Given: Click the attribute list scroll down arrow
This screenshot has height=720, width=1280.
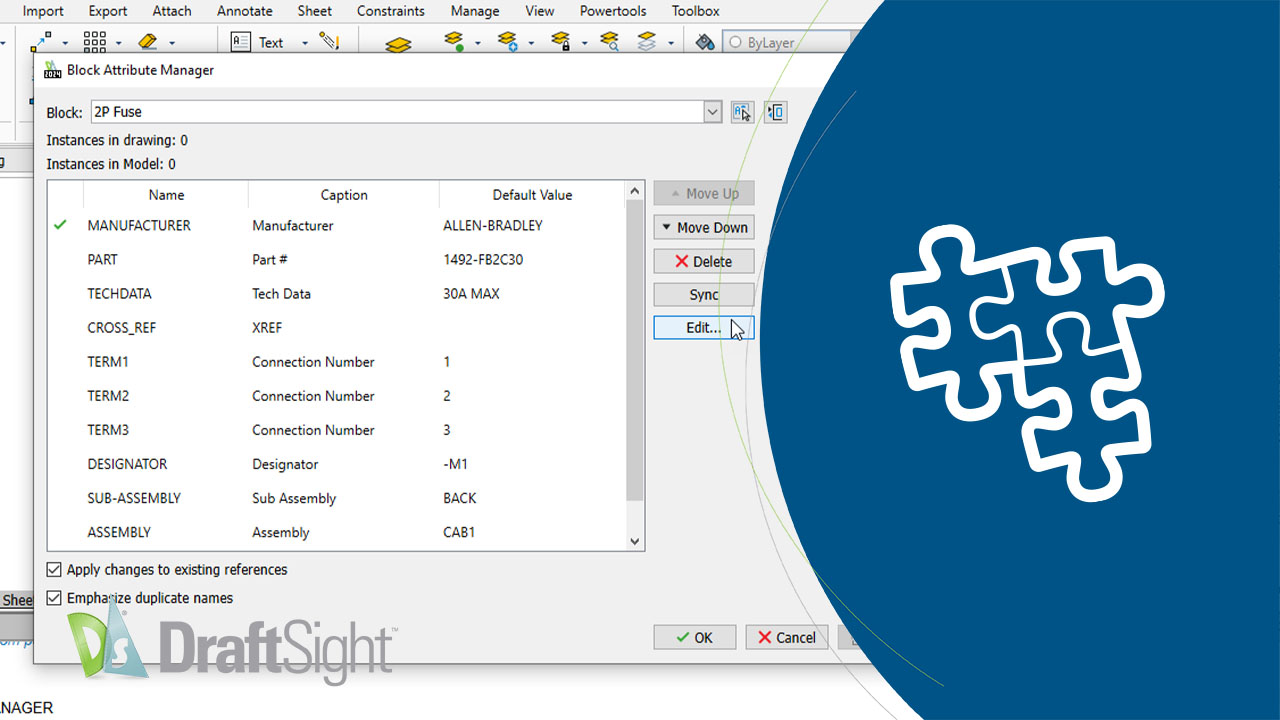Looking at the screenshot, I should 634,541.
